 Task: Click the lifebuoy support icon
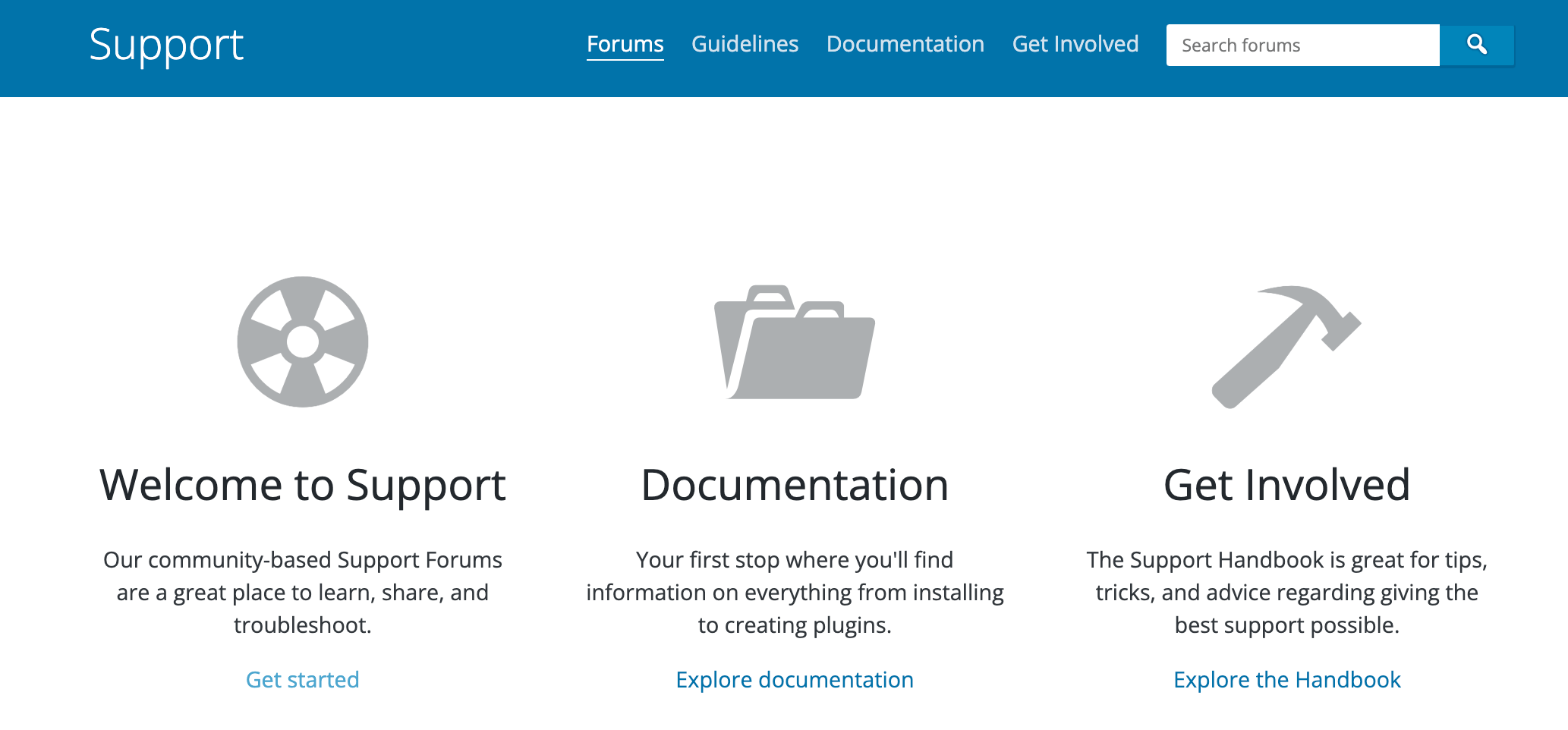click(x=302, y=341)
